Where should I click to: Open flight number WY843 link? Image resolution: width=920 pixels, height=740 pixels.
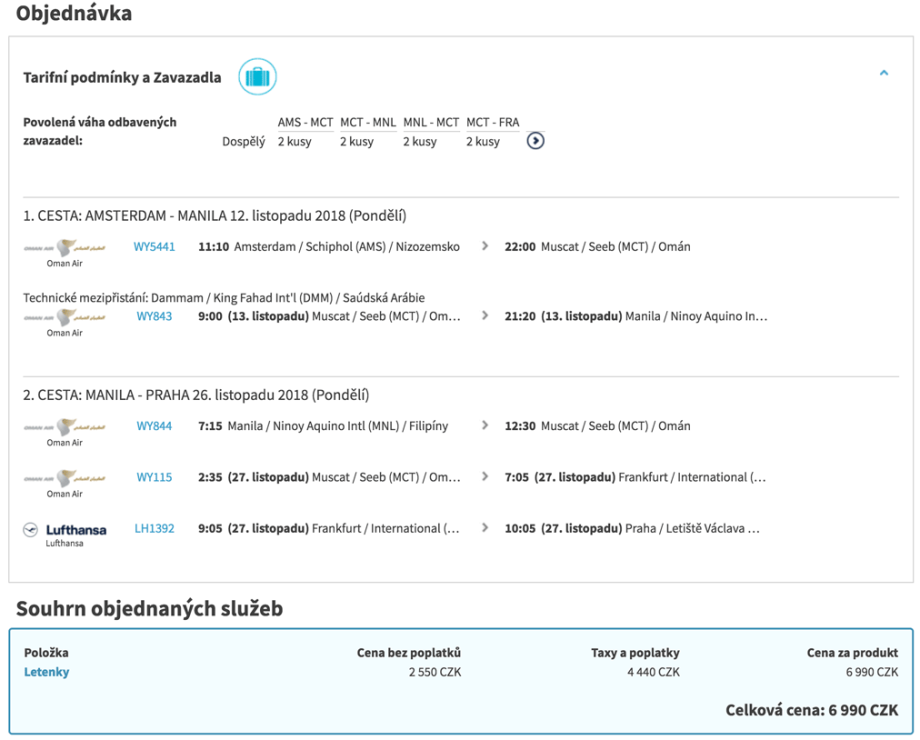click(x=154, y=316)
